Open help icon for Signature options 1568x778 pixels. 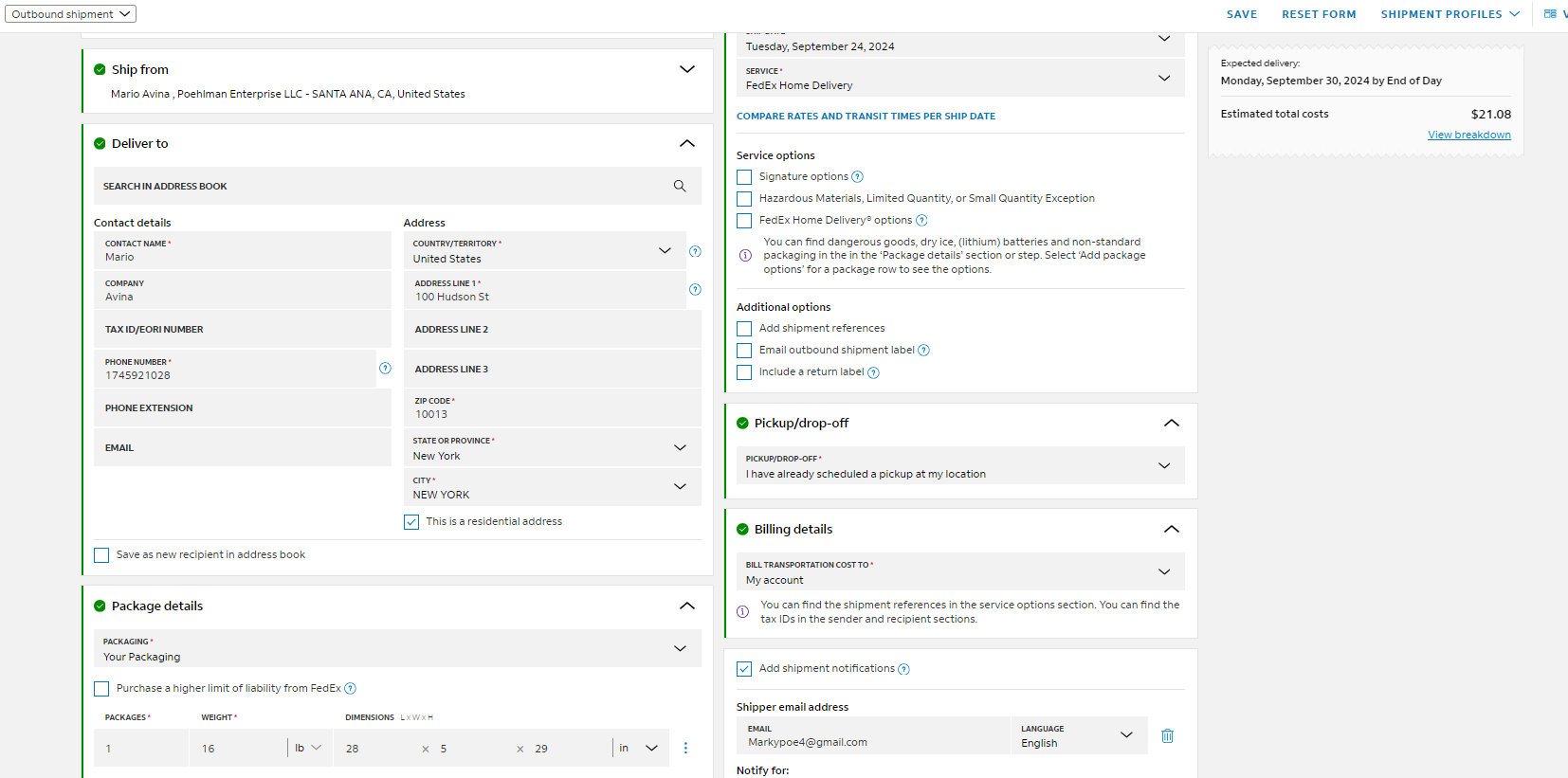coord(857,177)
